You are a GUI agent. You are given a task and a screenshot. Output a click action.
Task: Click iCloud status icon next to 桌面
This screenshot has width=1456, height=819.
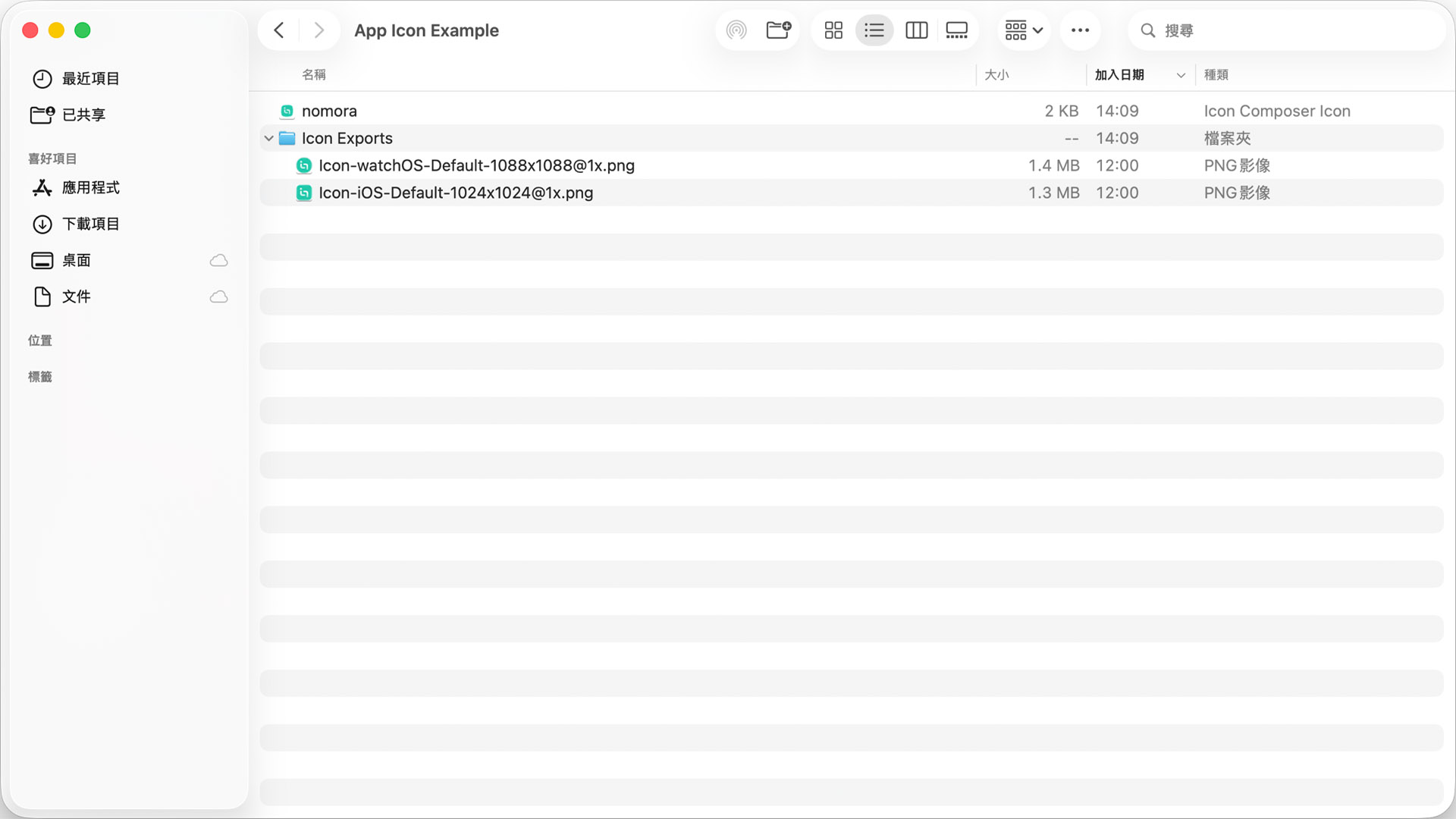(218, 260)
